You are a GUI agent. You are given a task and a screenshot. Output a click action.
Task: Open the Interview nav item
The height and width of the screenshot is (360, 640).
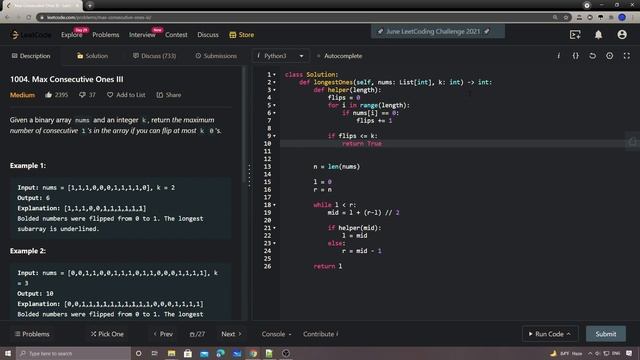coord(142,35)
